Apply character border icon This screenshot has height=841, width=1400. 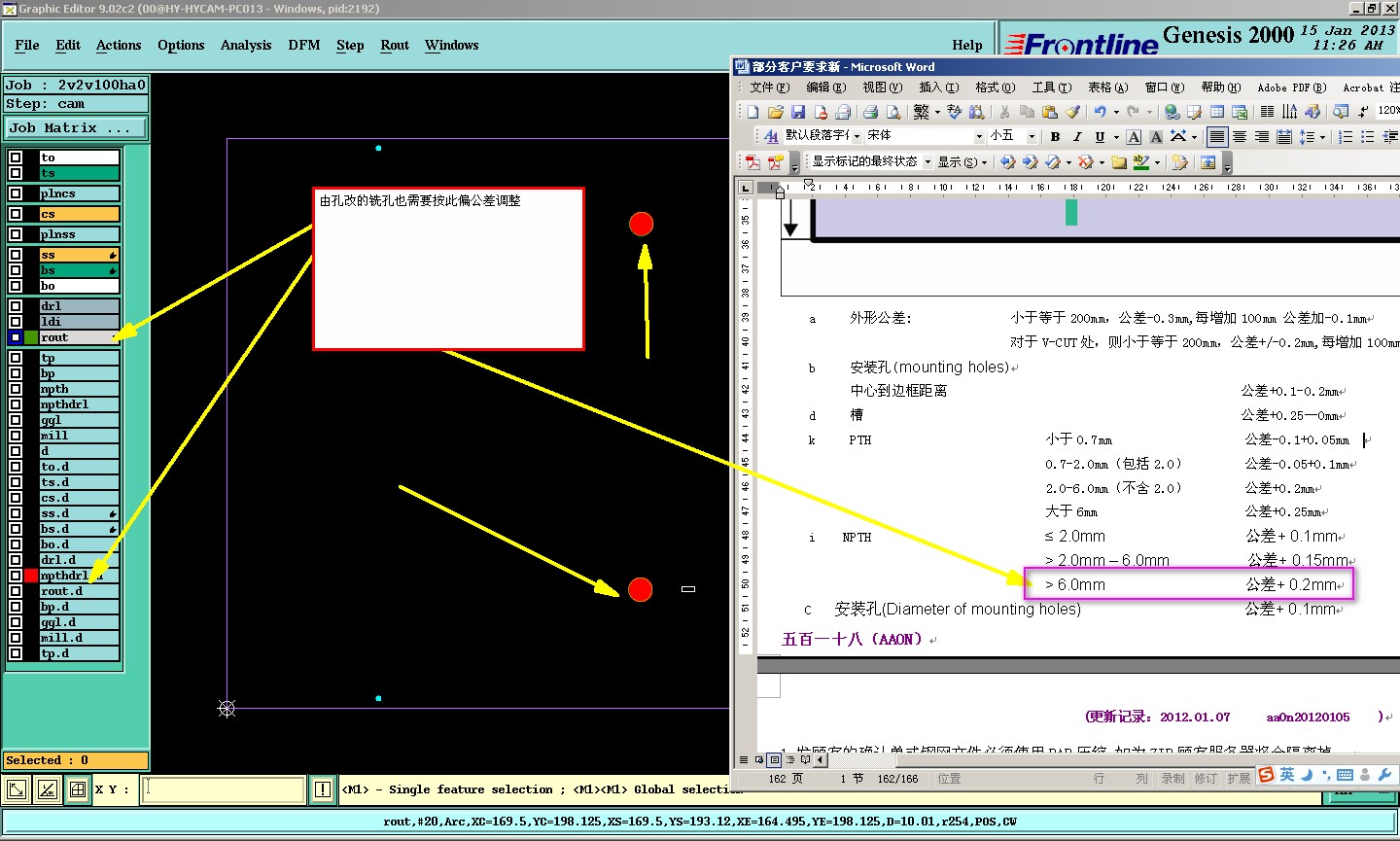pos(1134,137)
